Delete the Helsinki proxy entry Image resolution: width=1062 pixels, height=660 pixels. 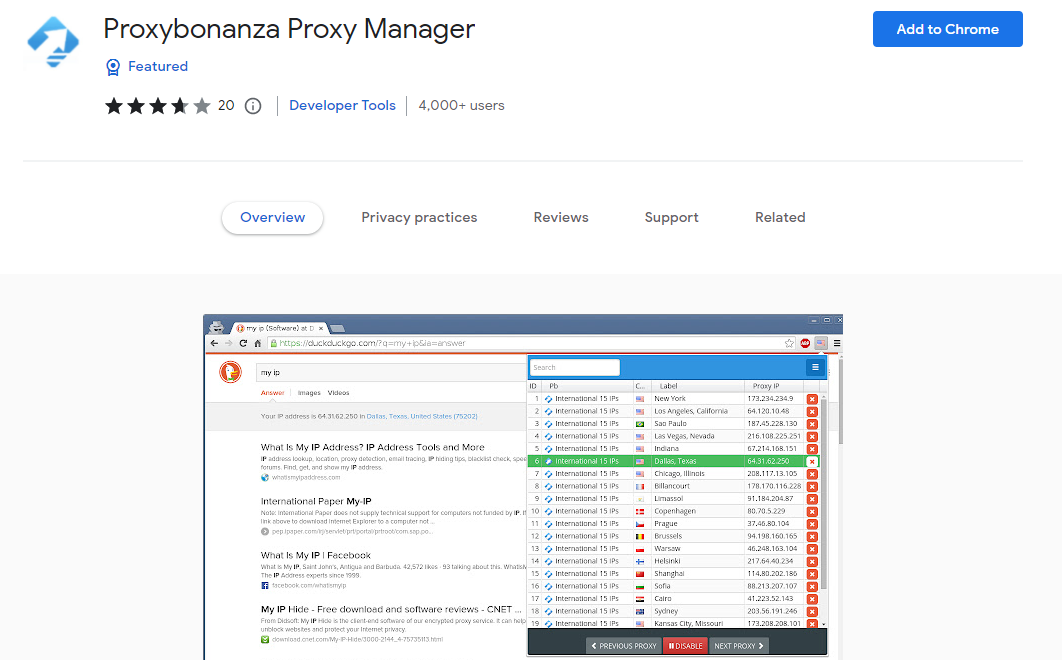coord(812,562)
